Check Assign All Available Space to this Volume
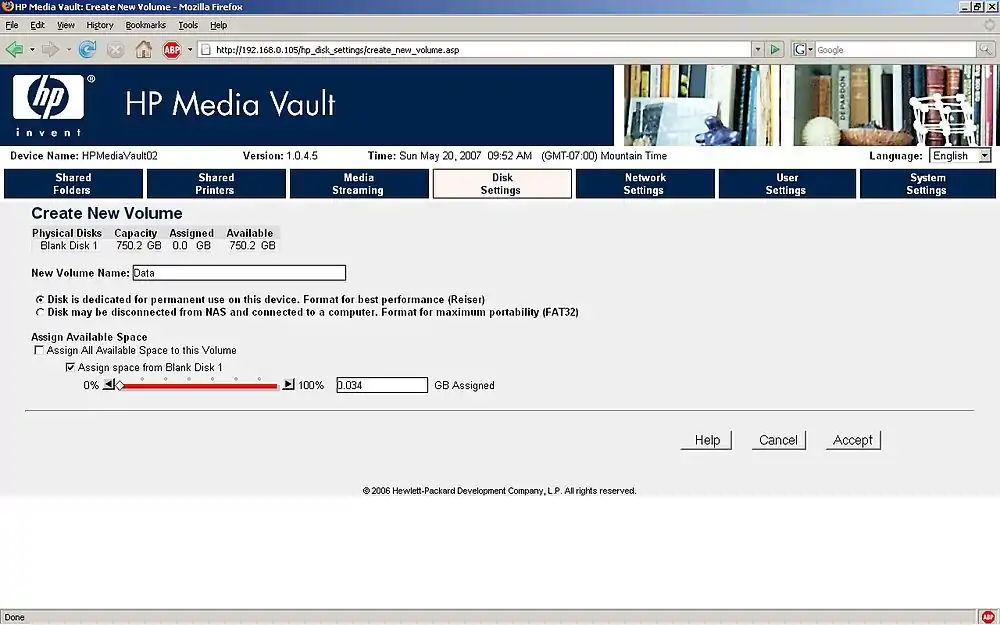The image size is (1000, 625). [x=40, y=351]
